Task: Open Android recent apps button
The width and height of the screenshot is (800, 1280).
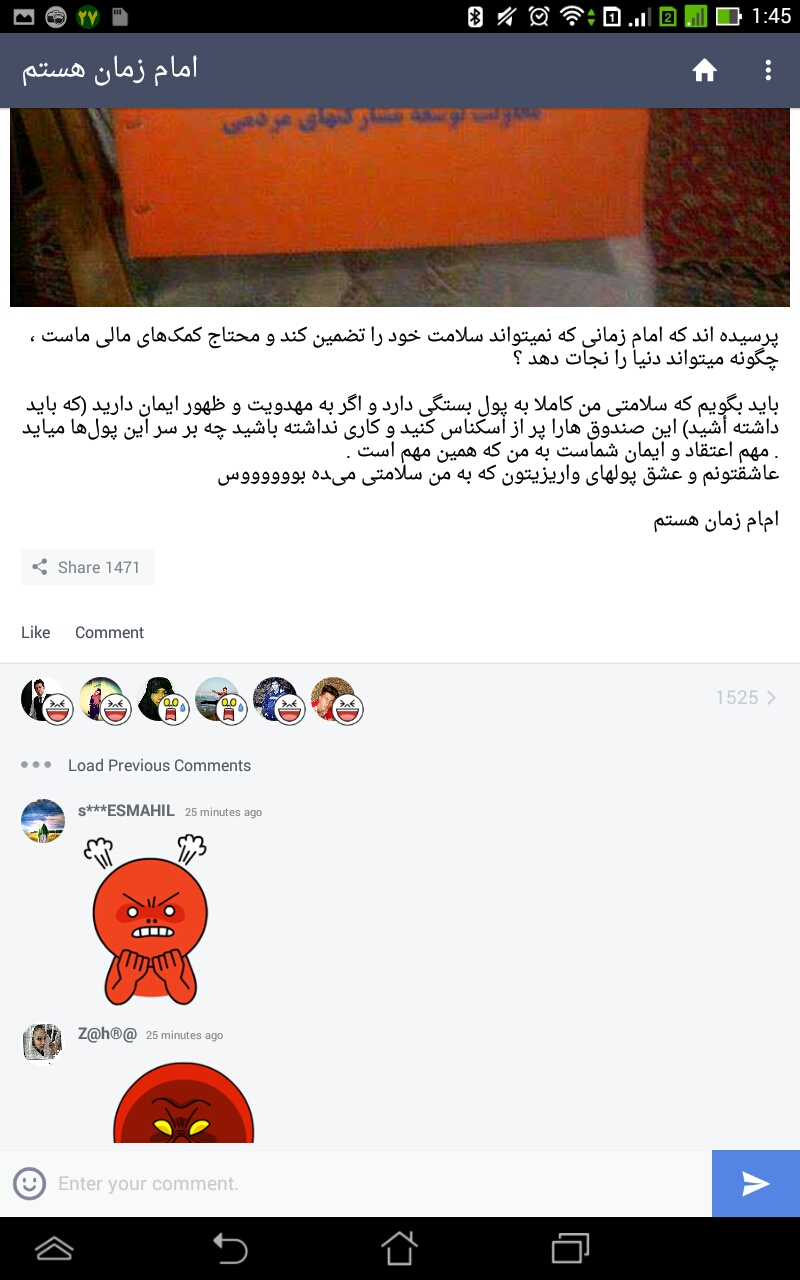Action: pos(570,1248)
